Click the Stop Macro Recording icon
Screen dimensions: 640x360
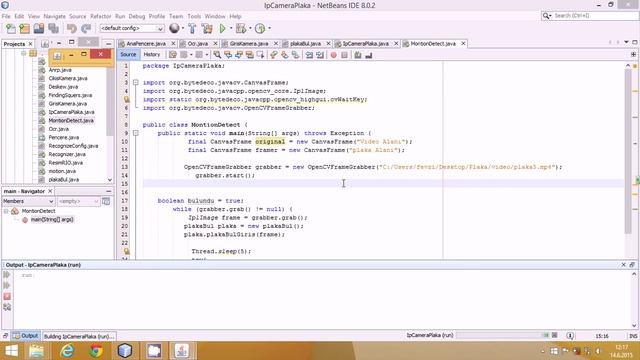(344, 55)
